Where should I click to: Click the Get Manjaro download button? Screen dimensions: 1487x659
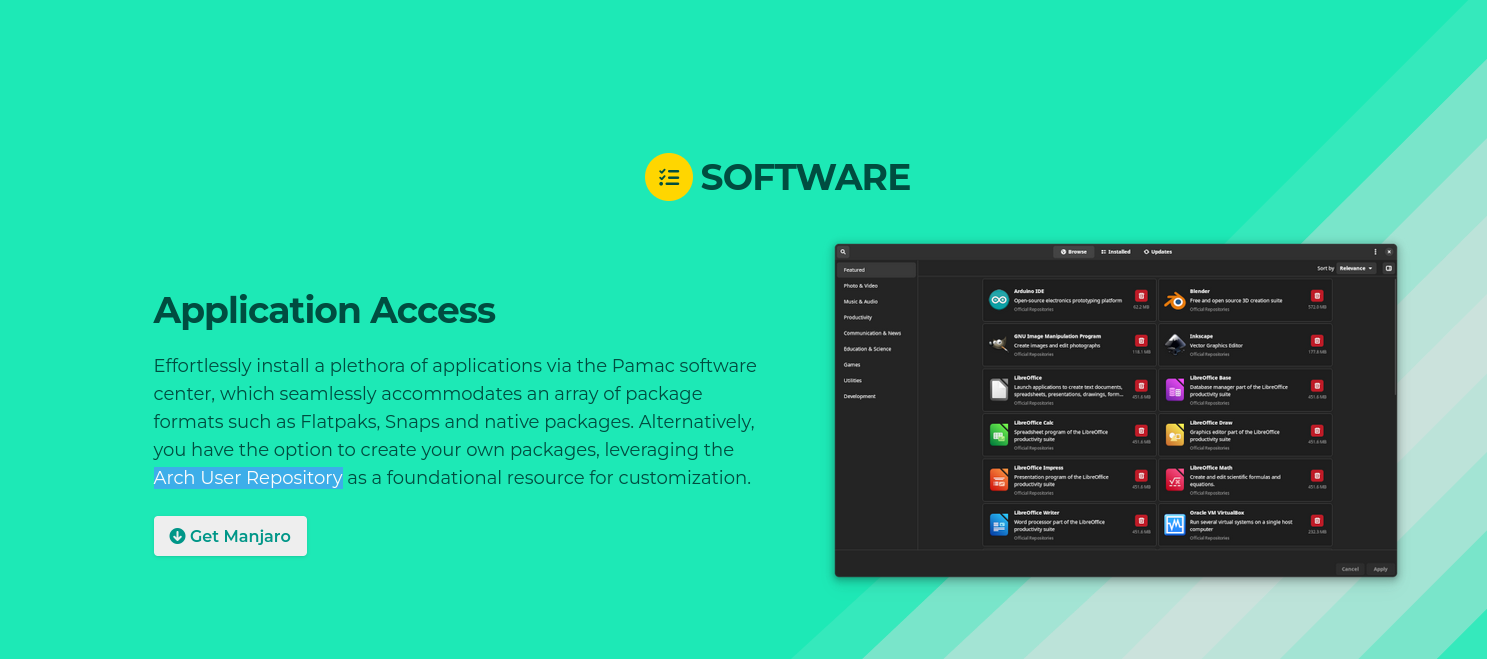[230, 536]
